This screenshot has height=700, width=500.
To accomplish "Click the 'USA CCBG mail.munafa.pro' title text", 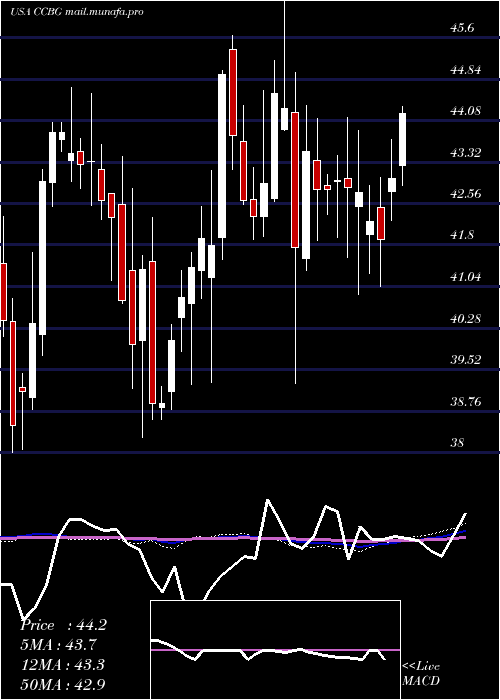I will coord(77,12).
